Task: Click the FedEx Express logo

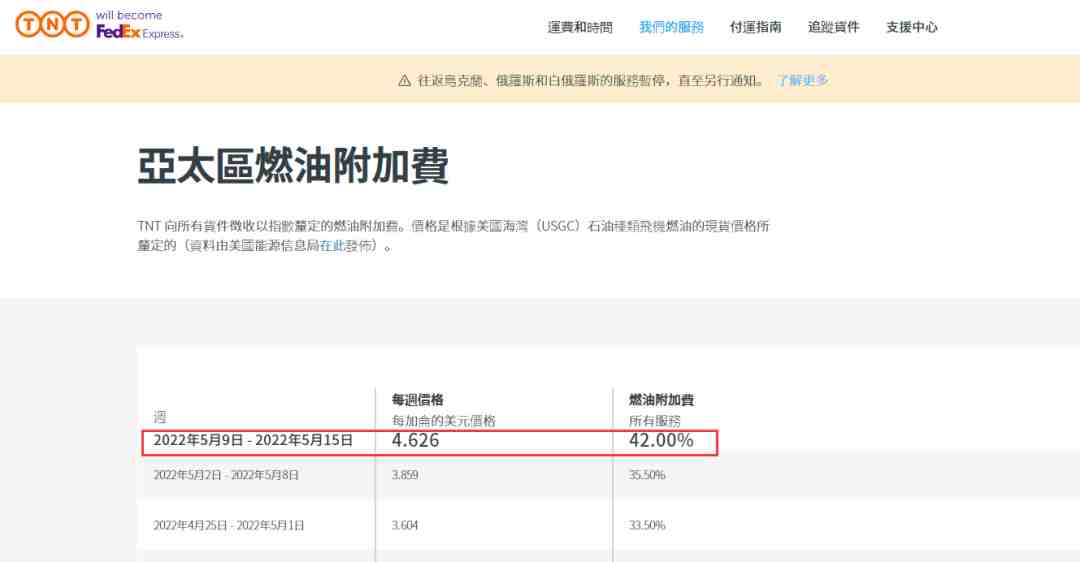Action: [140, 32]
